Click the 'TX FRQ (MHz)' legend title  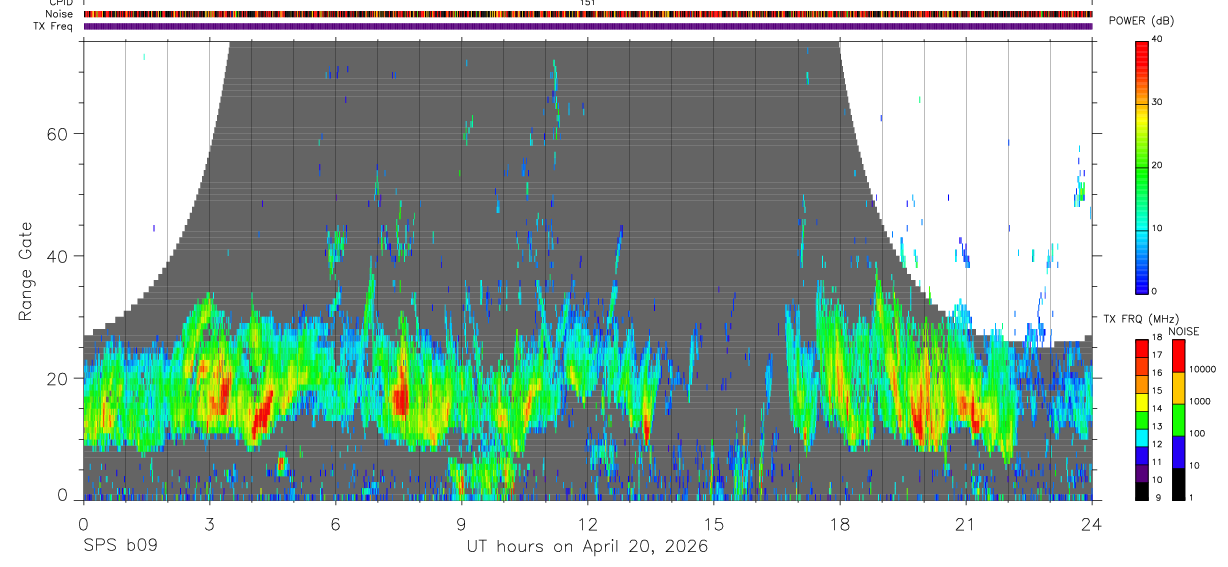click(1140, 319)
